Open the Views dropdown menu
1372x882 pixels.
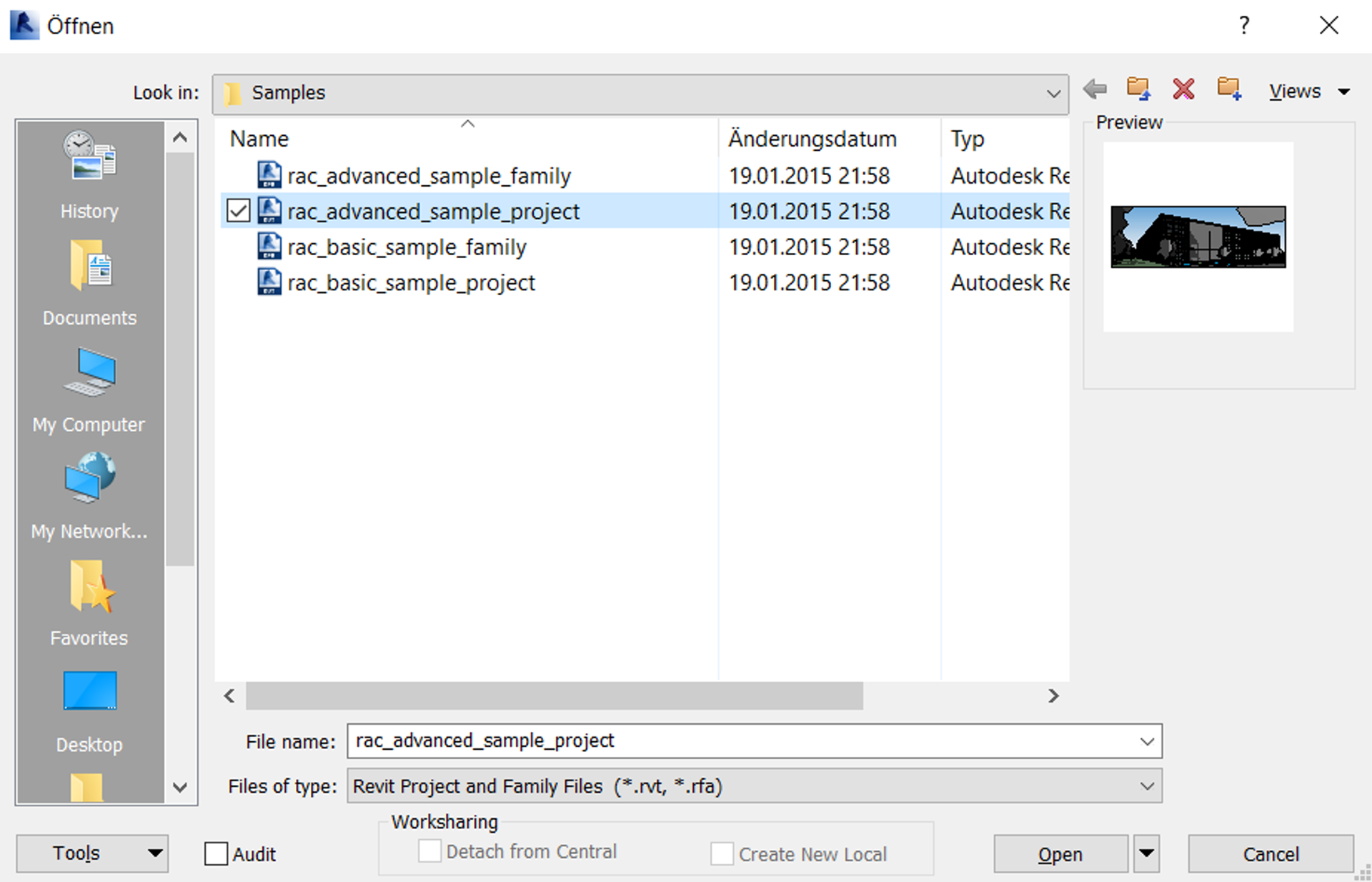[x=1308, y=91]
